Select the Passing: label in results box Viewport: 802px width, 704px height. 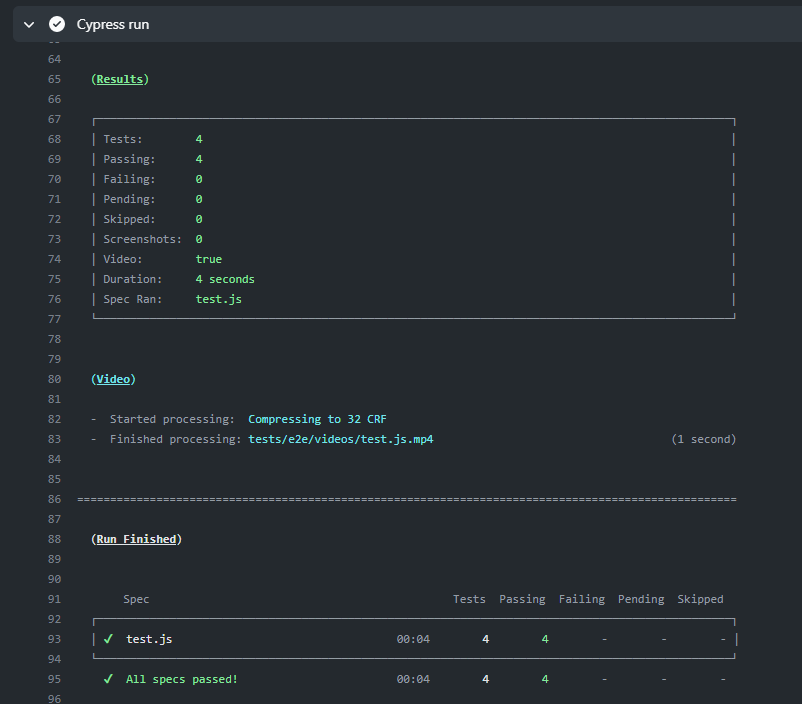tap(129, 159)
